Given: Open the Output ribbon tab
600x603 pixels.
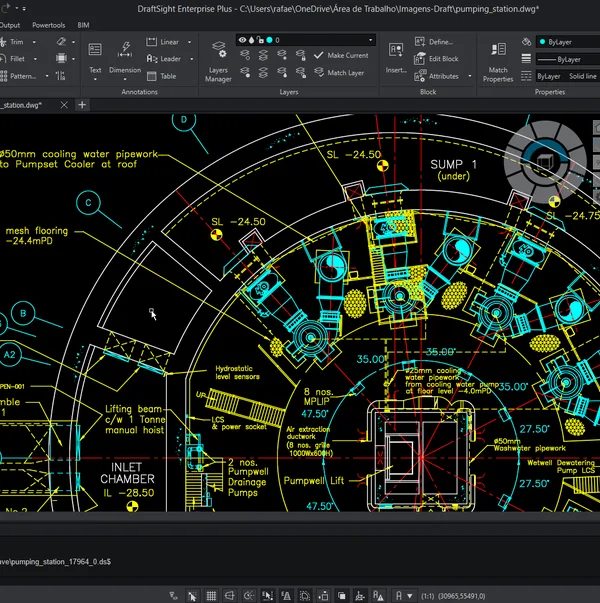Looking at the screenshot, I should click(10, 25).
